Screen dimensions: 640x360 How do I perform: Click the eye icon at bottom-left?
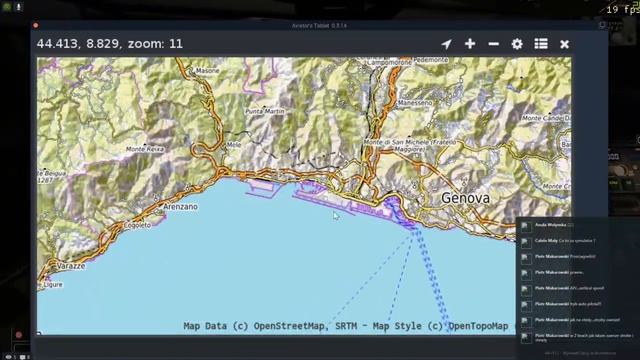[8, 357]
